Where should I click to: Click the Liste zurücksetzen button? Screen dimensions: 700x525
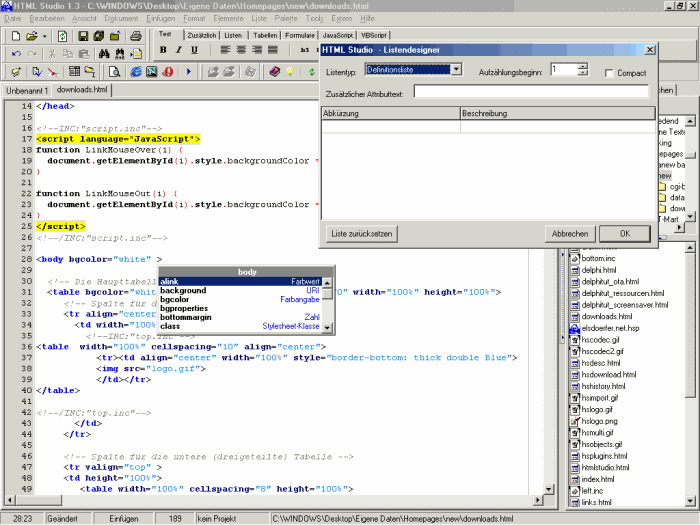[361, 233]
